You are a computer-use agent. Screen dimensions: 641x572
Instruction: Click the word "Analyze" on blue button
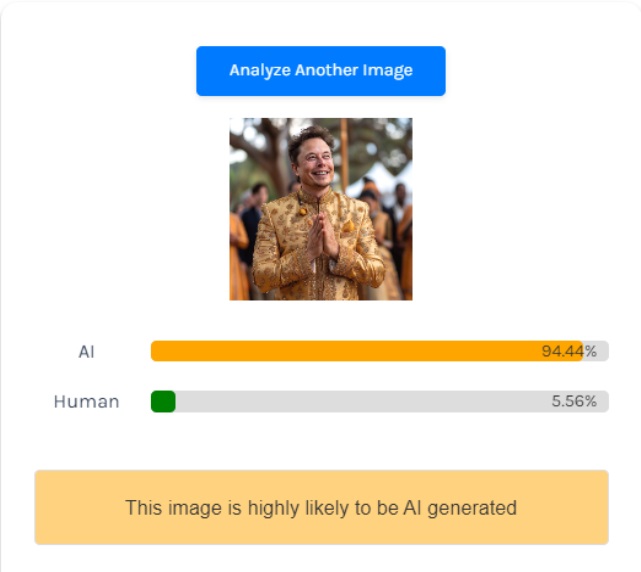pyautogui.click(x=260, y=71)
